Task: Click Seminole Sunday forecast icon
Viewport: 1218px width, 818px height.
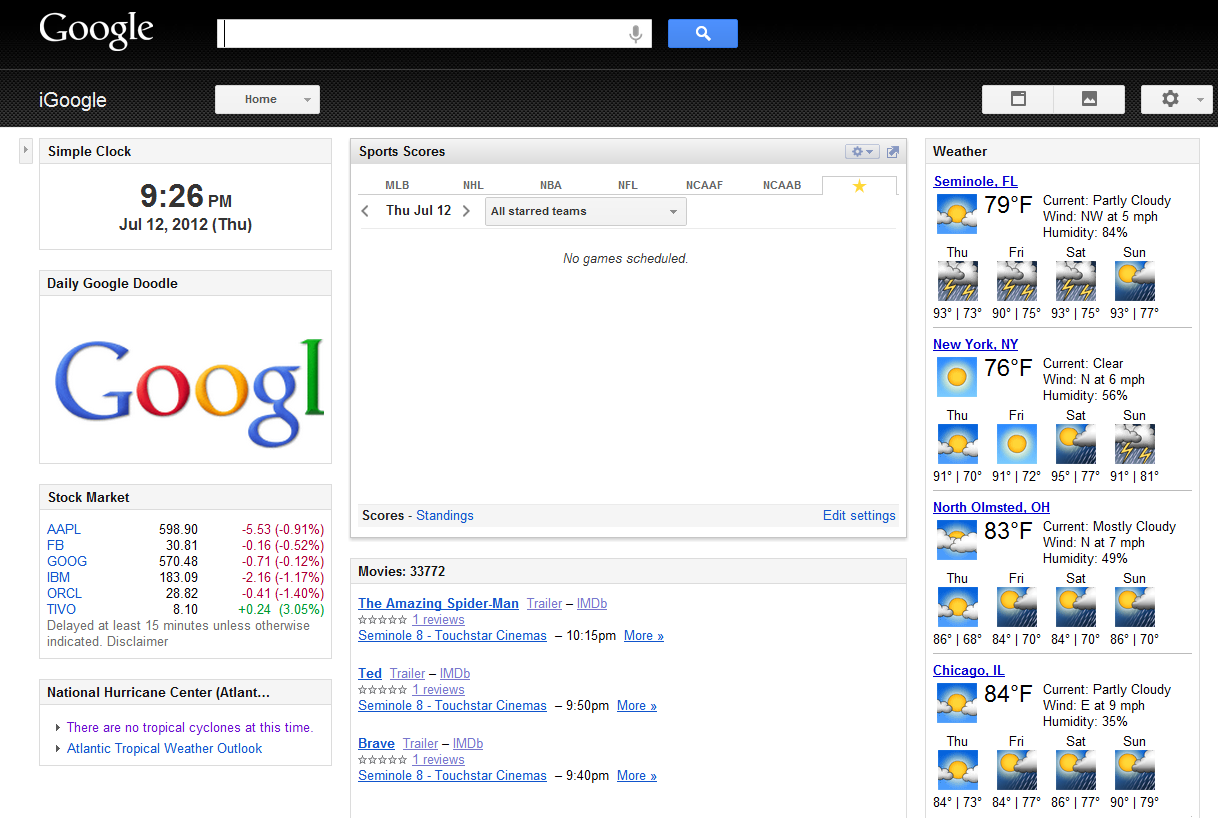Action: tap(1134, 281)
